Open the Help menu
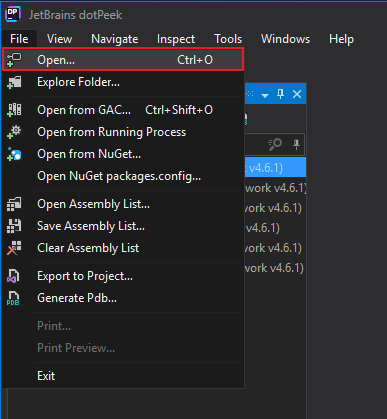Image resolution: width=387 pixels, height=419 pixels. [x=341, y=39]
